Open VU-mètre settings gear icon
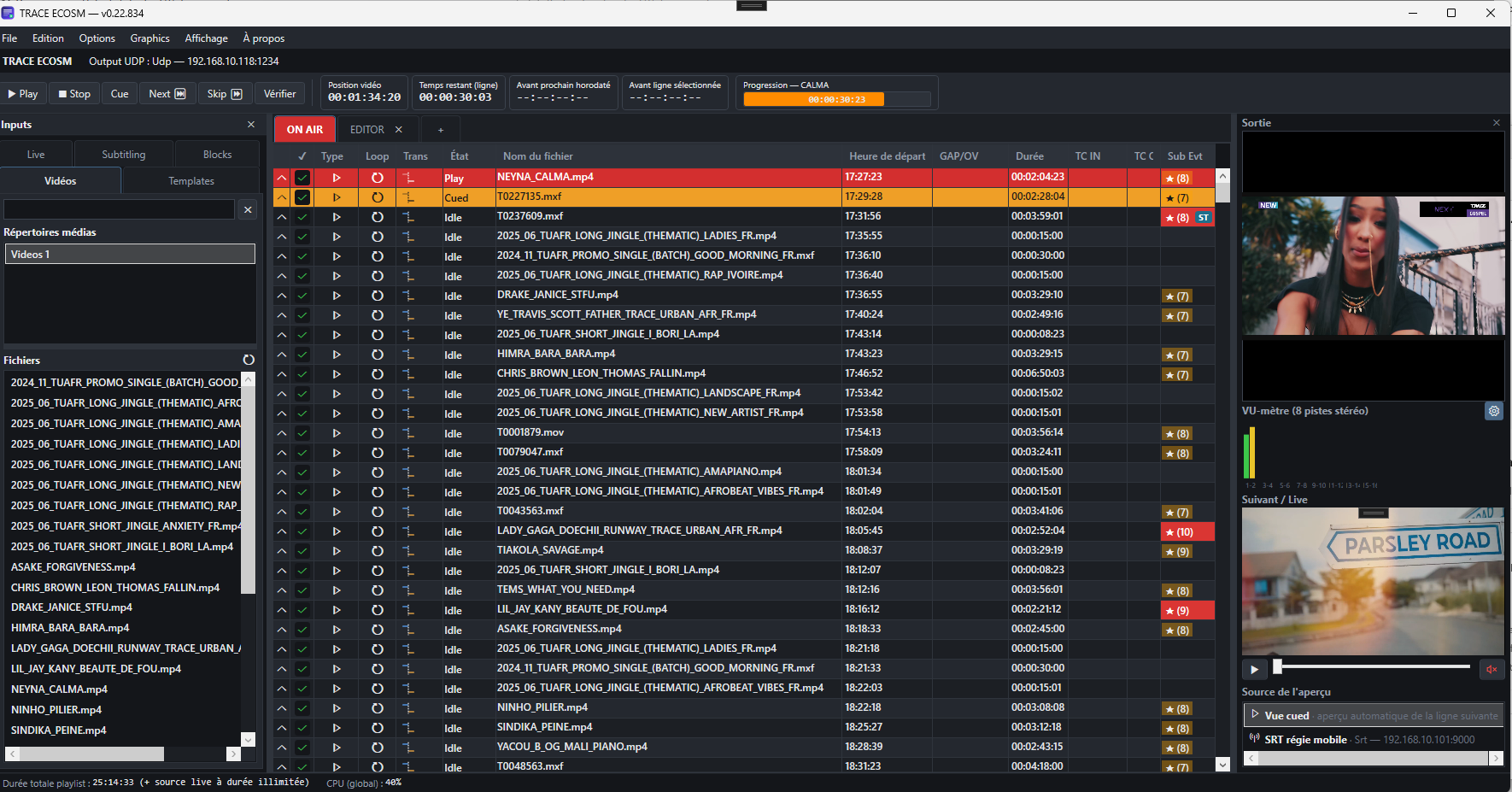 (1494, 411)
